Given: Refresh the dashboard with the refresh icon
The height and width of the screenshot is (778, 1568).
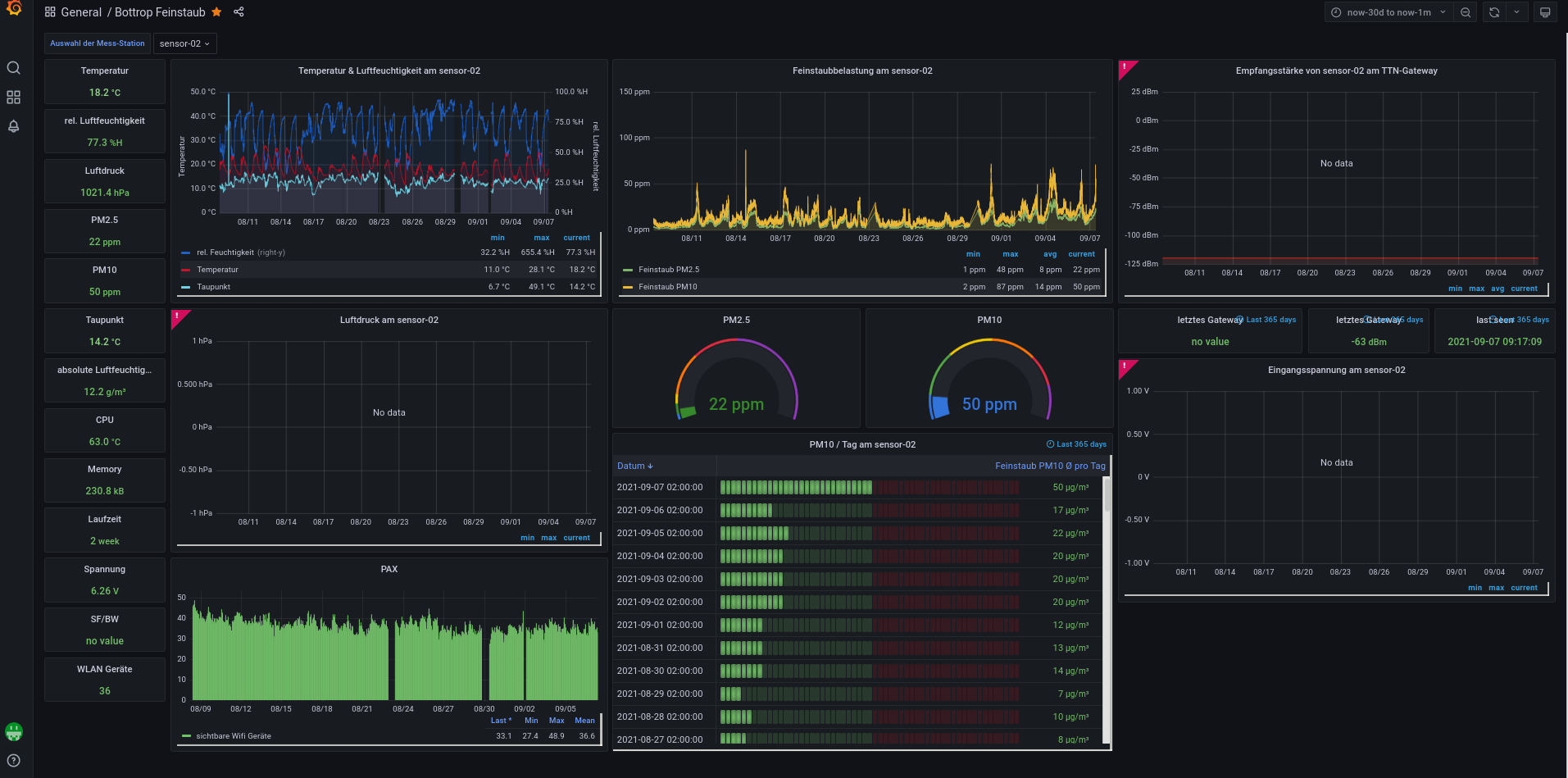Looking at the screenshot, I should (1494, 12).
